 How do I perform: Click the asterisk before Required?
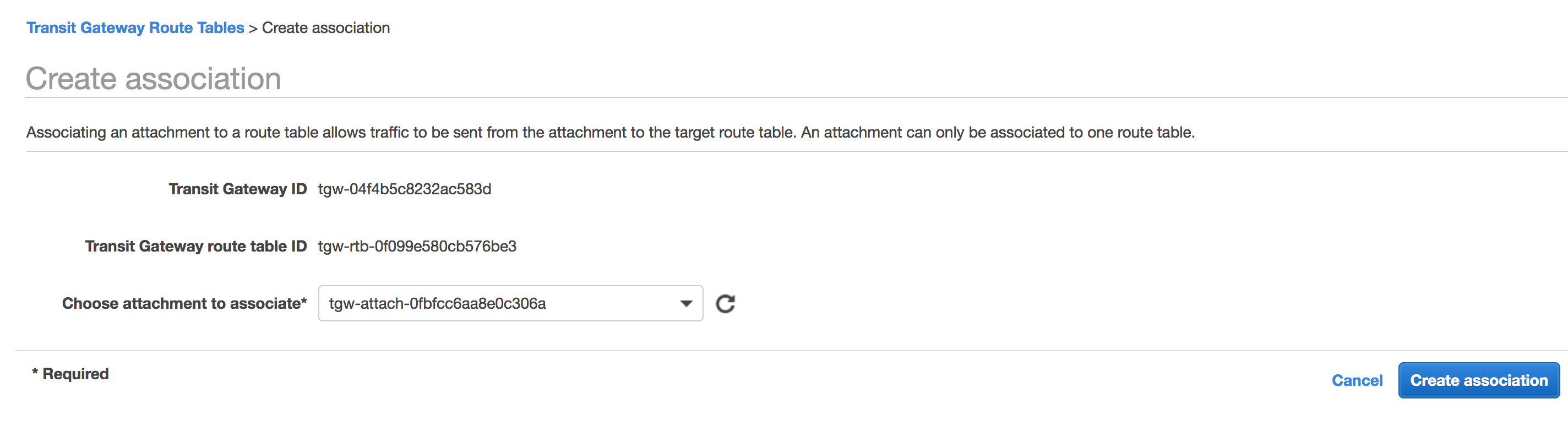coord(35,372)
